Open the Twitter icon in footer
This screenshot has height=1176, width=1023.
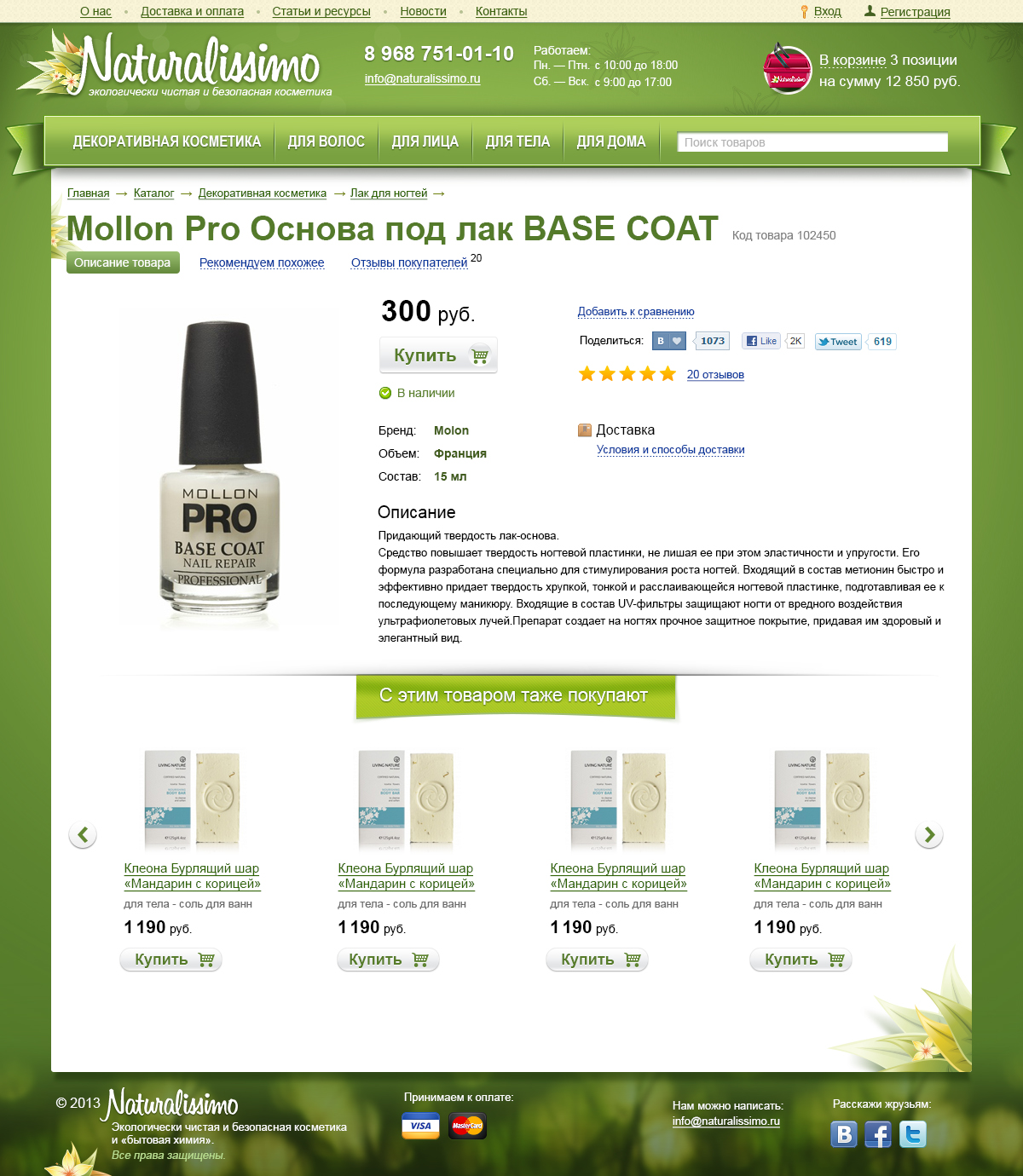pyautogui.click(x=912, y=1134)
